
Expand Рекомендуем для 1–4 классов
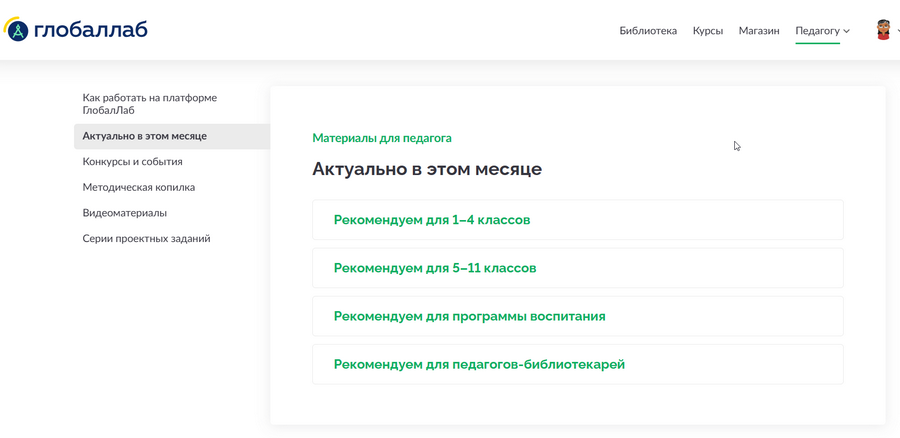click(578, 220)
